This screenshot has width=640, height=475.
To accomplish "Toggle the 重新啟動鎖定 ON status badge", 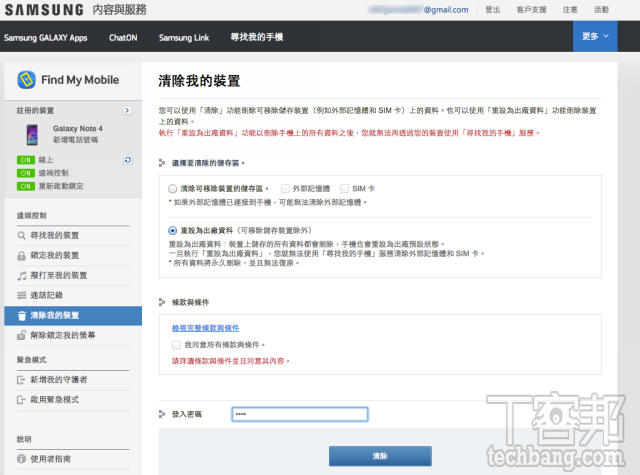I will tap(26, 186).
